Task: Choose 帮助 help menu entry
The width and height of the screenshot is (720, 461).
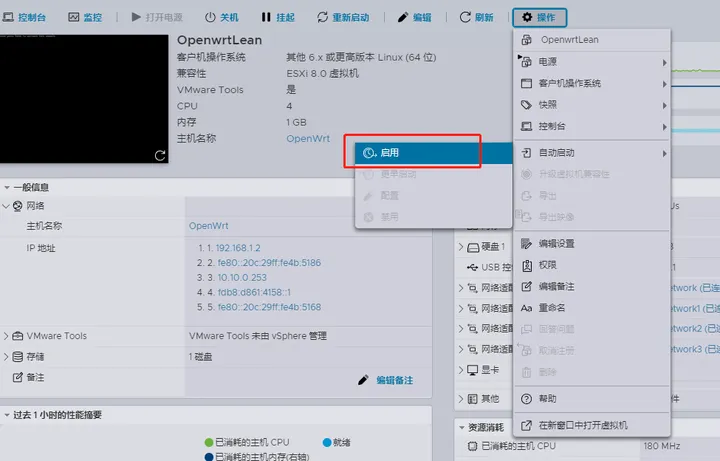Action: click(x=591, y=399)
